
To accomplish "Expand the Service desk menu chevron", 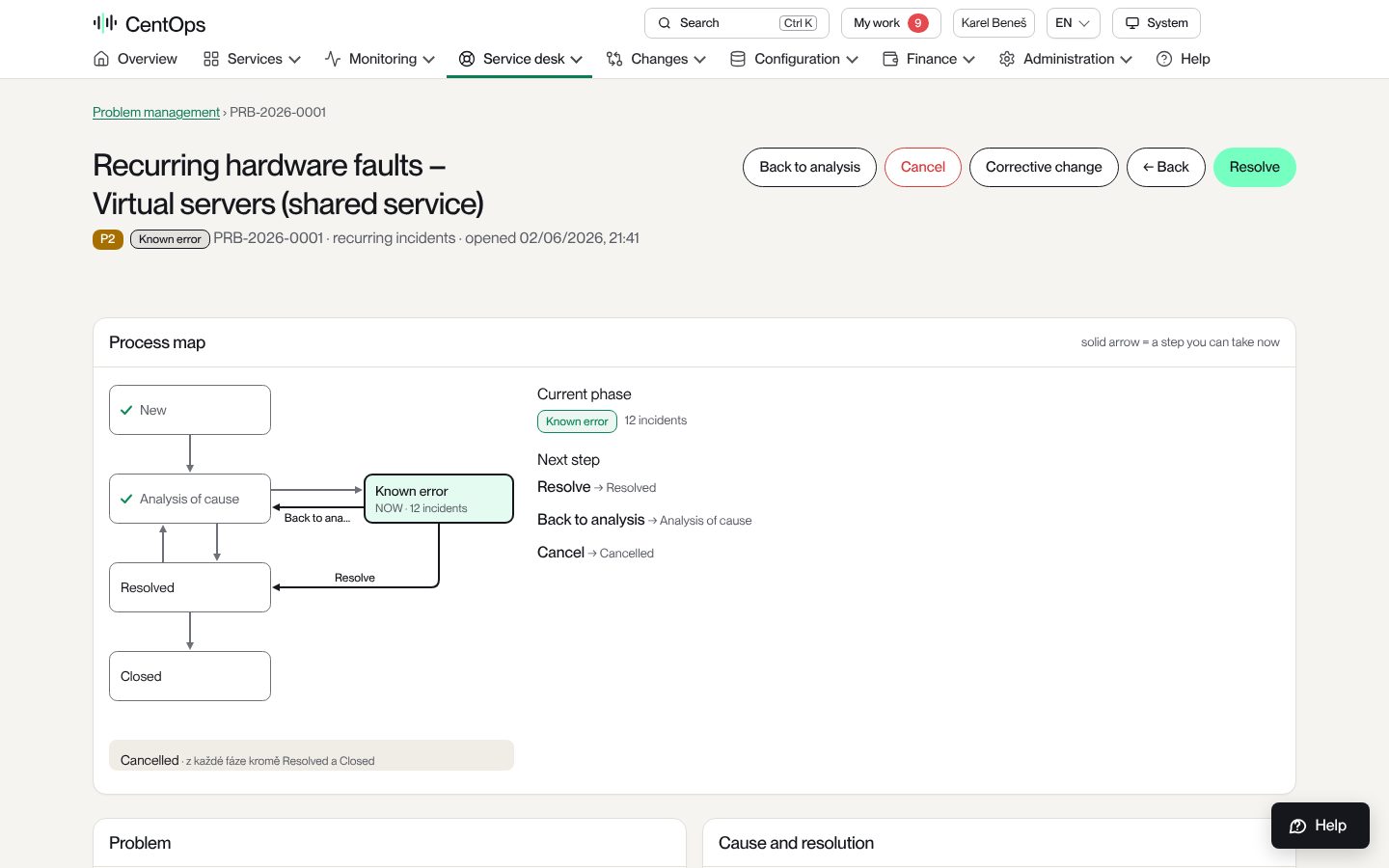I will coord(577,59).
